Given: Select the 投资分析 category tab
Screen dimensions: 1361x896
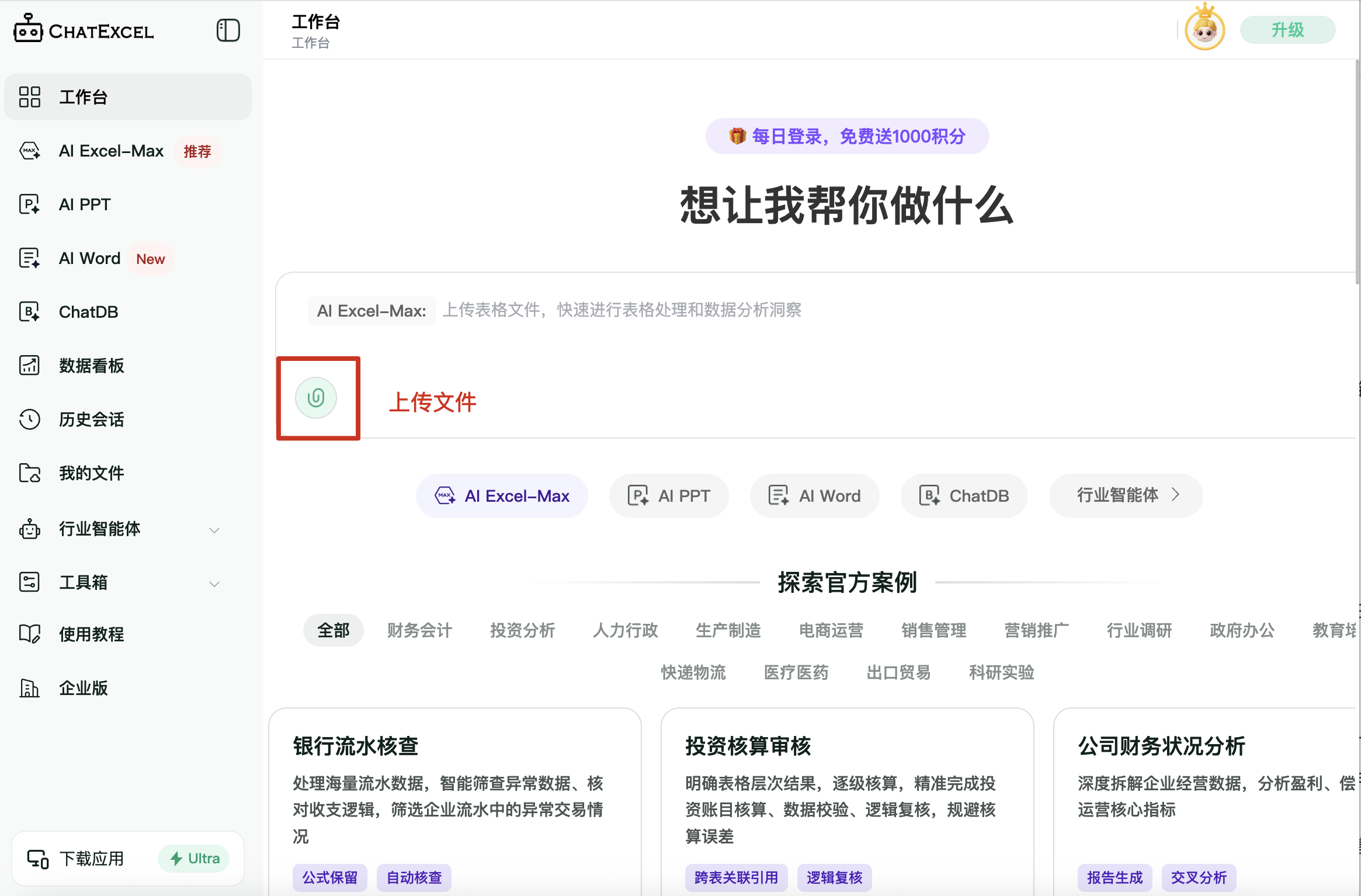Looking at the screenshot, I should pos(523,630).
